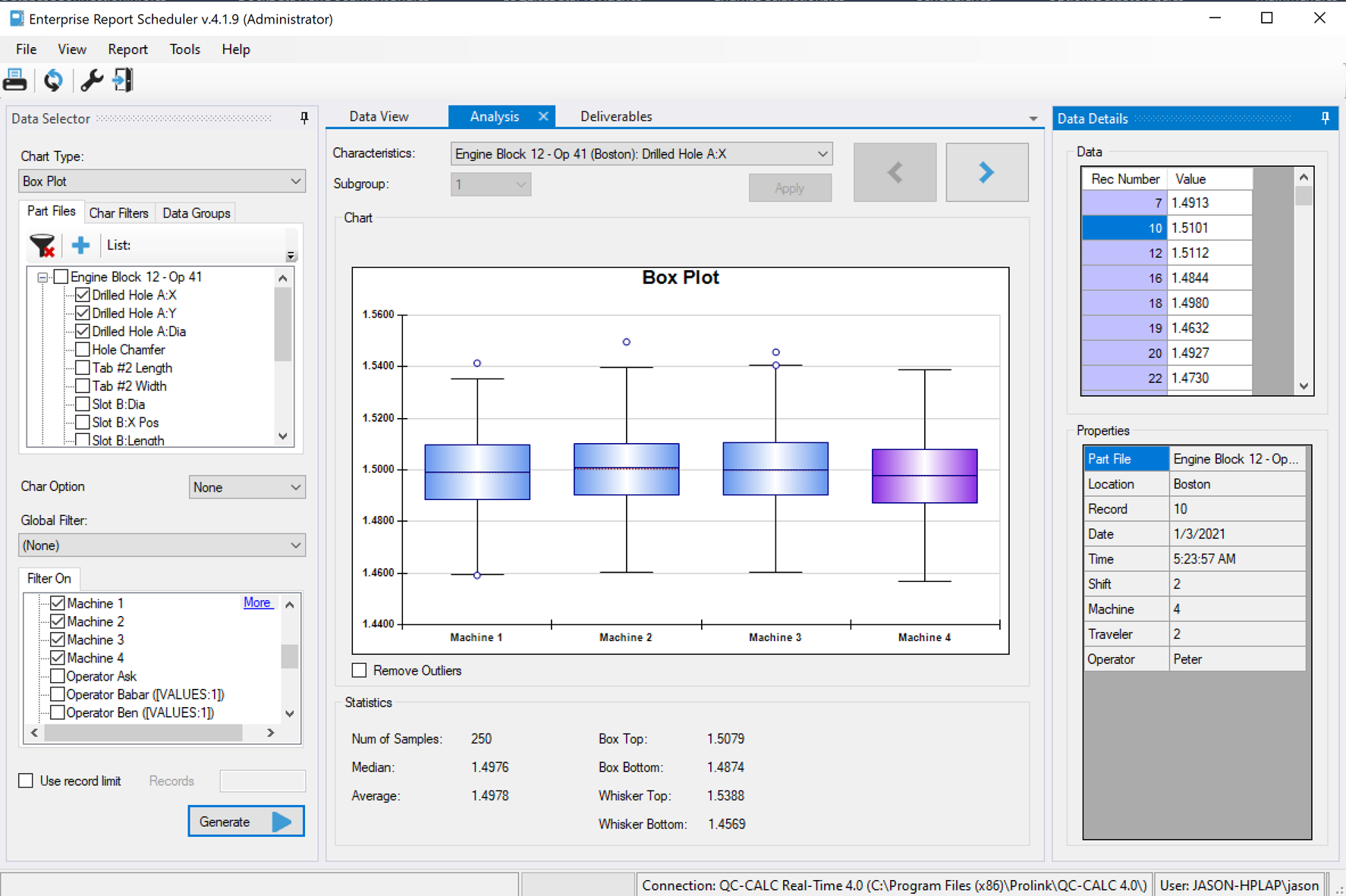Click the More link above the filter list
Viewport: 1346px width, 896px height.
point(257,602)
